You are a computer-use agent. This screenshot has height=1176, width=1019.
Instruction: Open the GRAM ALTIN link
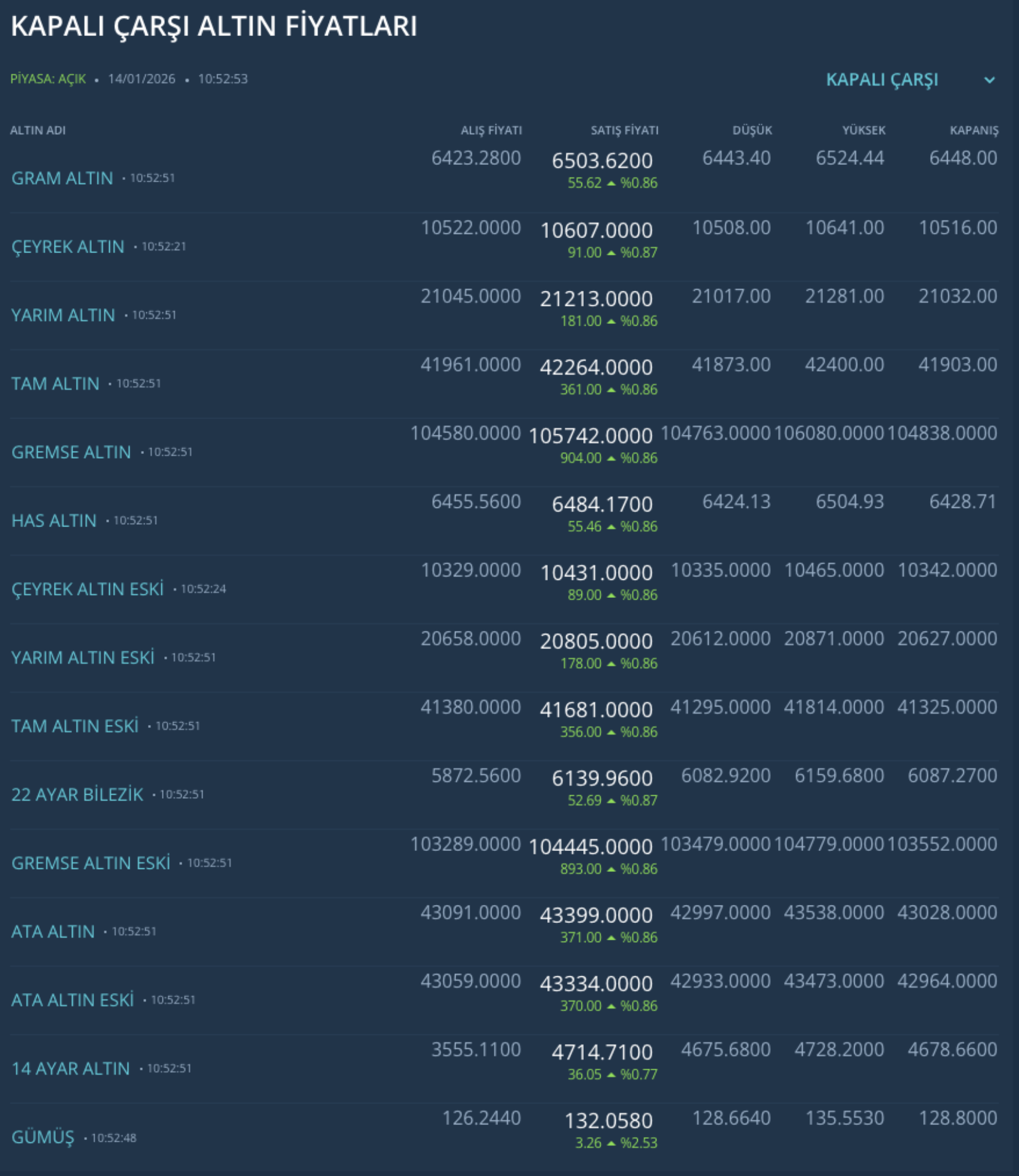pyautogui.click(x=62, y=178)
